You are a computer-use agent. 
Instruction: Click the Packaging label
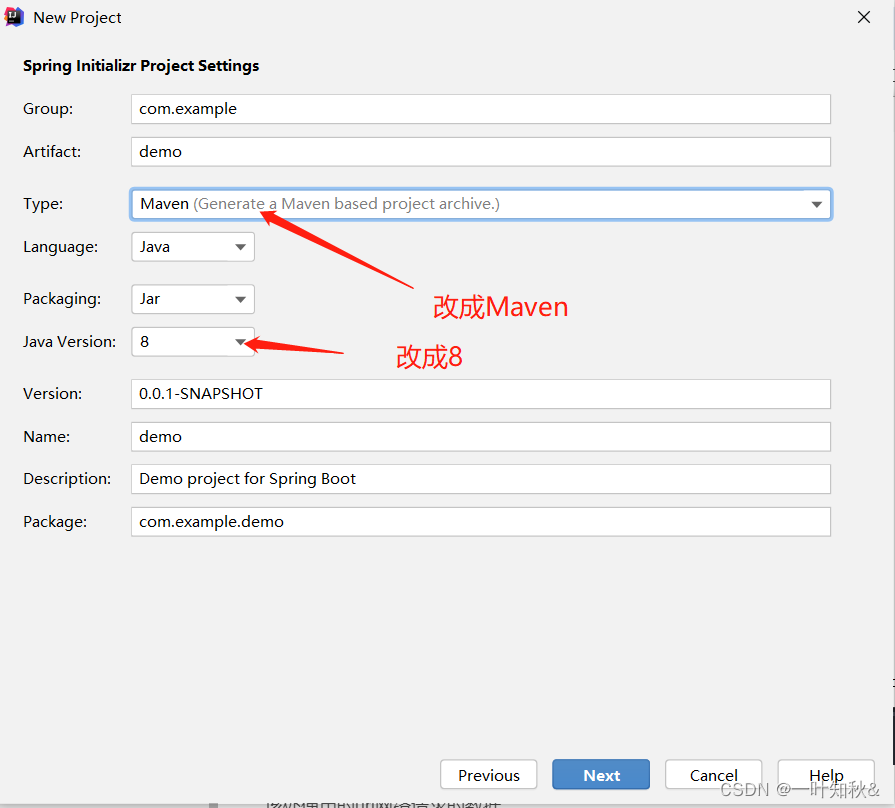[x=62, y=299]
